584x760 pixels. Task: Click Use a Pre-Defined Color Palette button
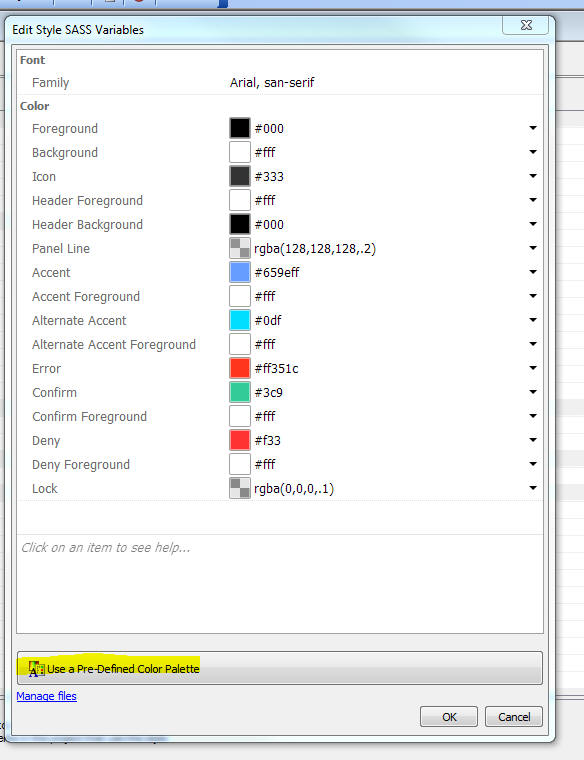click(x=280, y=668)
